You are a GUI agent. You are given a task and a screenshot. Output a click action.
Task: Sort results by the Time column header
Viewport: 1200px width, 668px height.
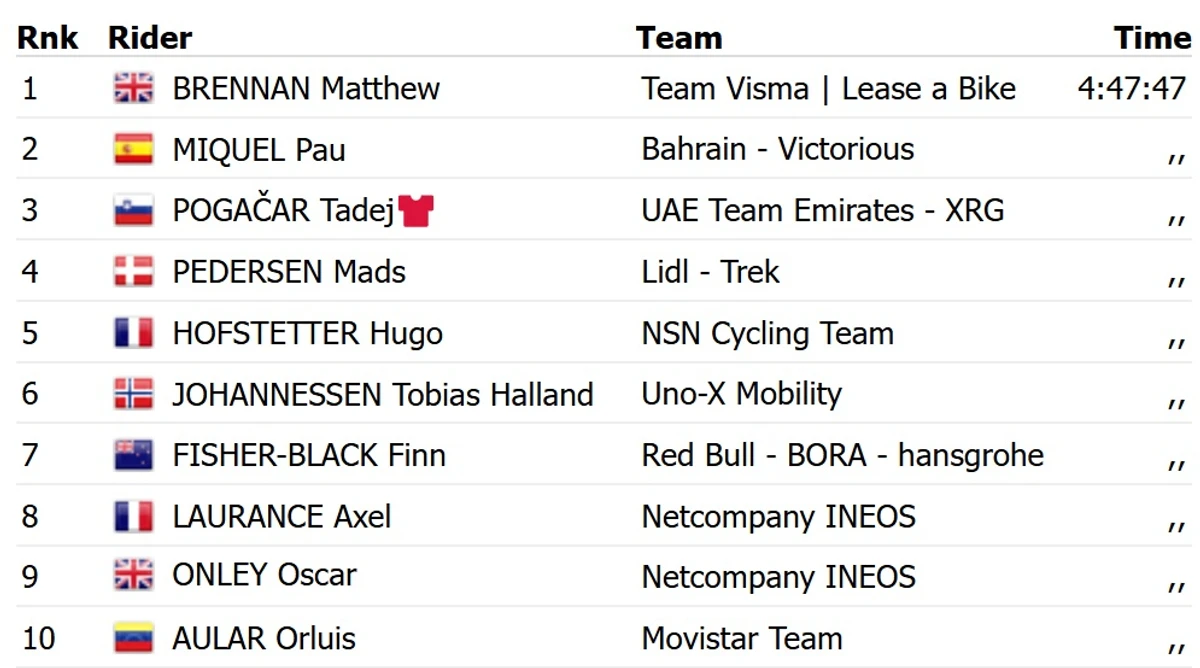click(1152, 38)
